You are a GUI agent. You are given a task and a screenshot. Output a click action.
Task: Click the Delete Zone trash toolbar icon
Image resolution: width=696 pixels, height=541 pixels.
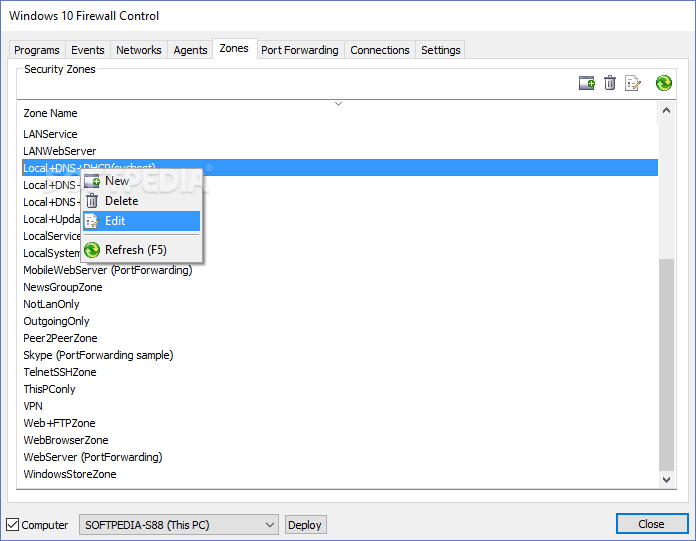(610, 83)
